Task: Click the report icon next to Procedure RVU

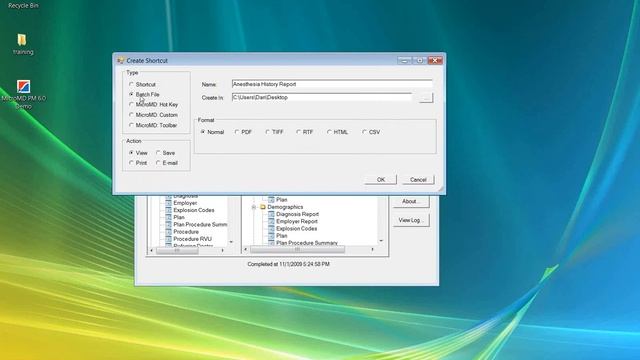Action: point(168,239)
